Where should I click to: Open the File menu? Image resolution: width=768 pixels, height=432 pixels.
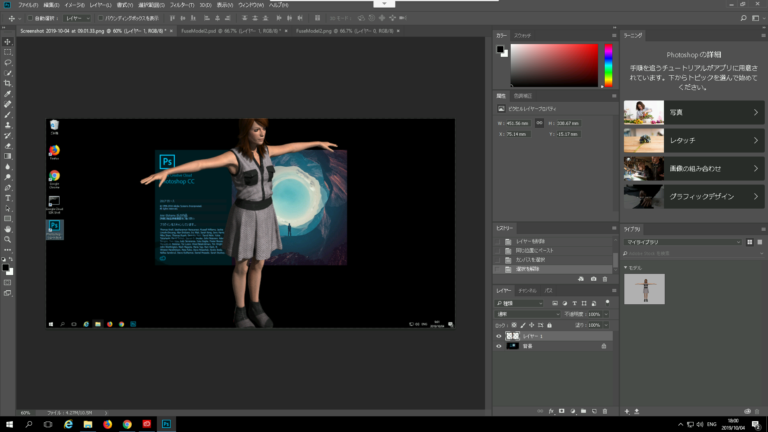click(x=28, y=5)
